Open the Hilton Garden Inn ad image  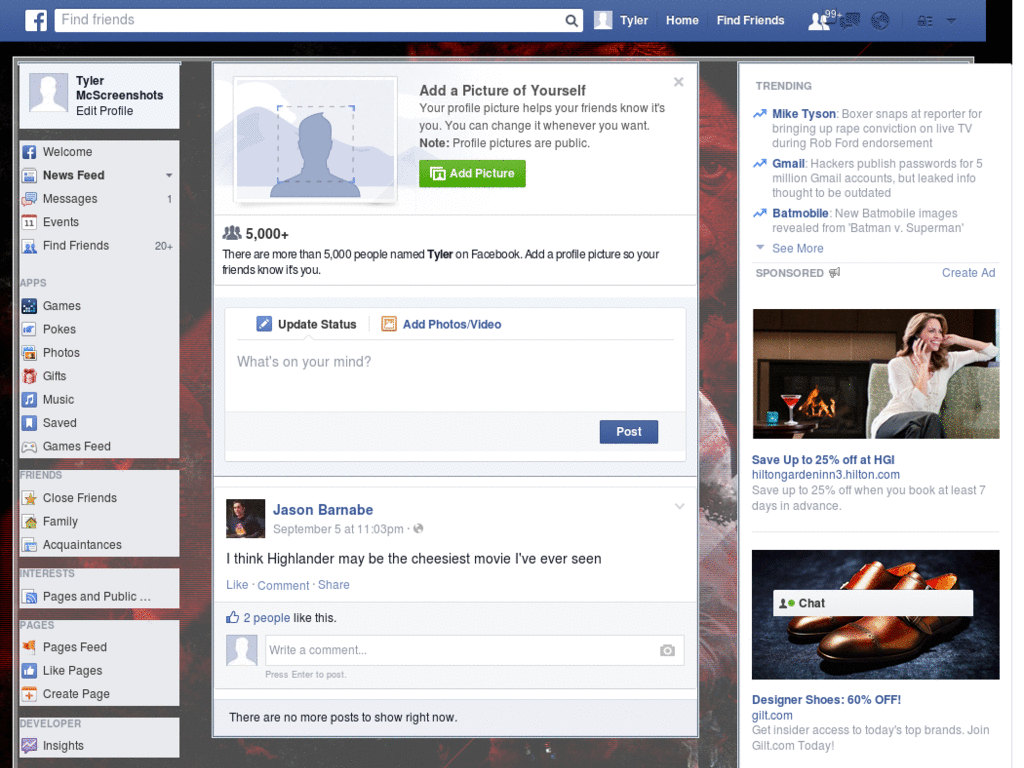click(x=876, y=374)
